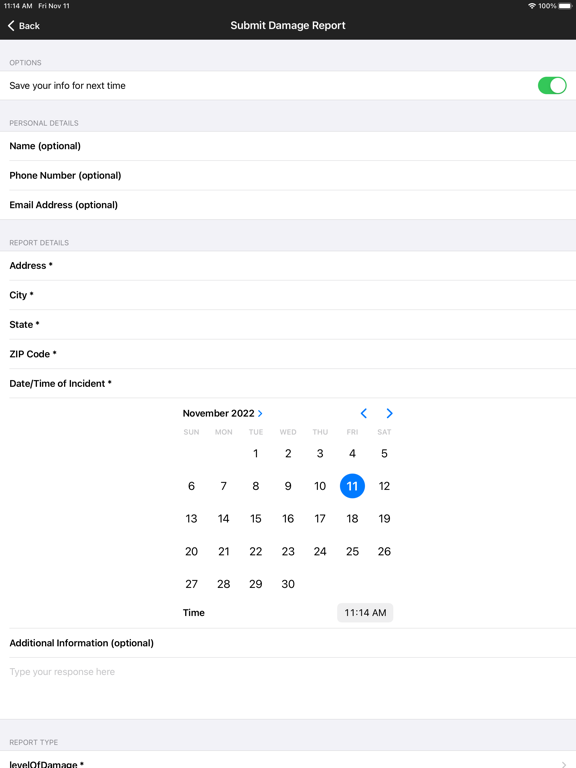
Task: Open the levelOfDamage selection row
Action: tap(288, 762)
